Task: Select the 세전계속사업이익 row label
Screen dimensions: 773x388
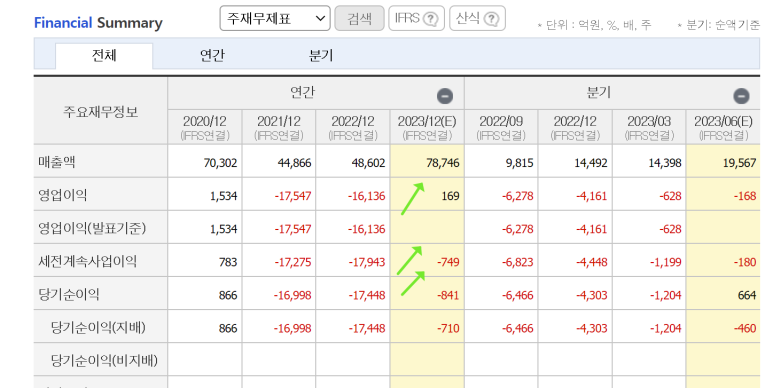Action: click(x=87, y=261)
